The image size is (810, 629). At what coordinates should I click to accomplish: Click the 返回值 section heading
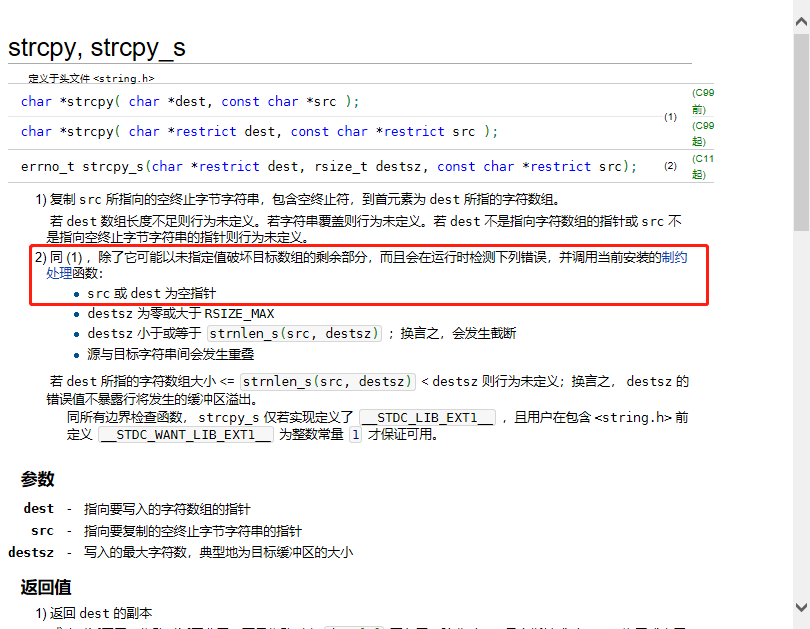pos(46,586)
